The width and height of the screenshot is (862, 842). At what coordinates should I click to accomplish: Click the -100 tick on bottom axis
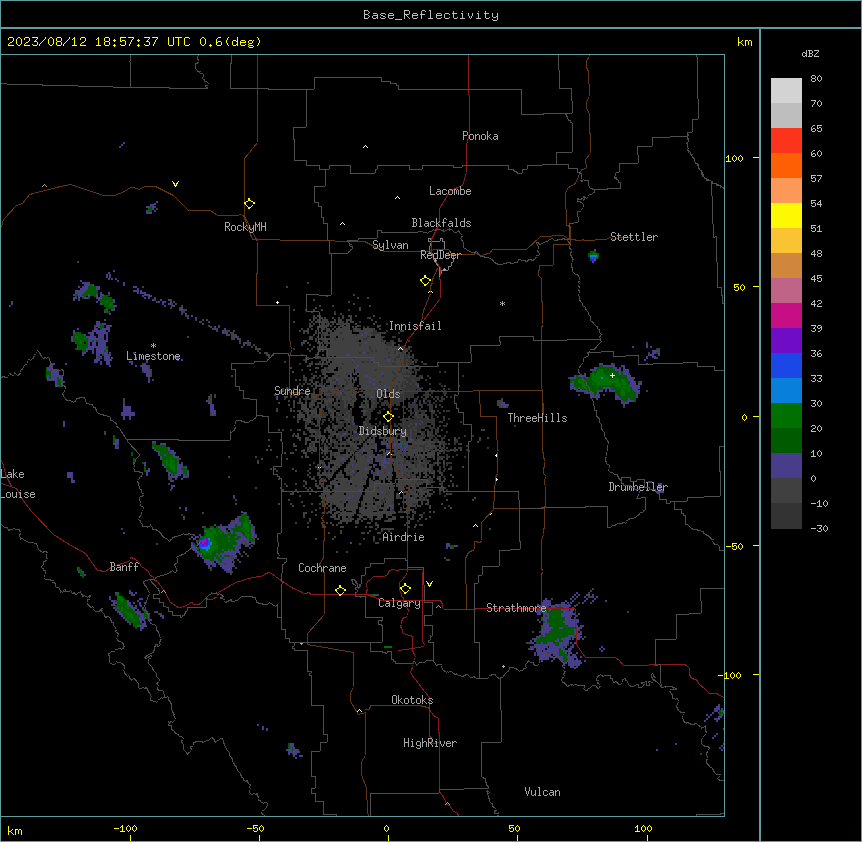point(125,828)
